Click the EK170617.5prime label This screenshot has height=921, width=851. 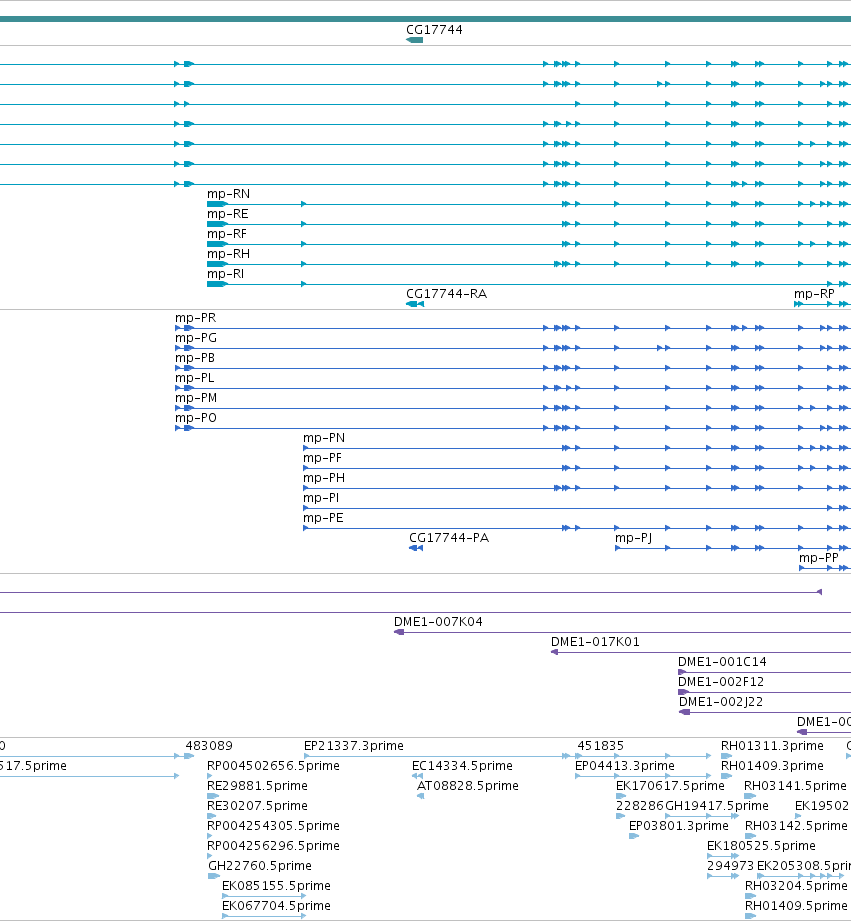pos(670,785)
